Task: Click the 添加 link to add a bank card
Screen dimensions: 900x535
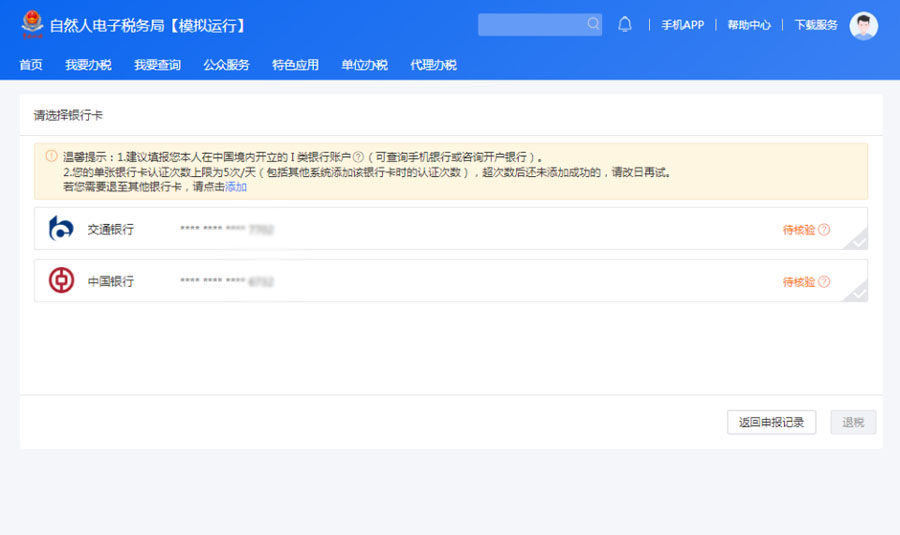Action: pos(236,186)
